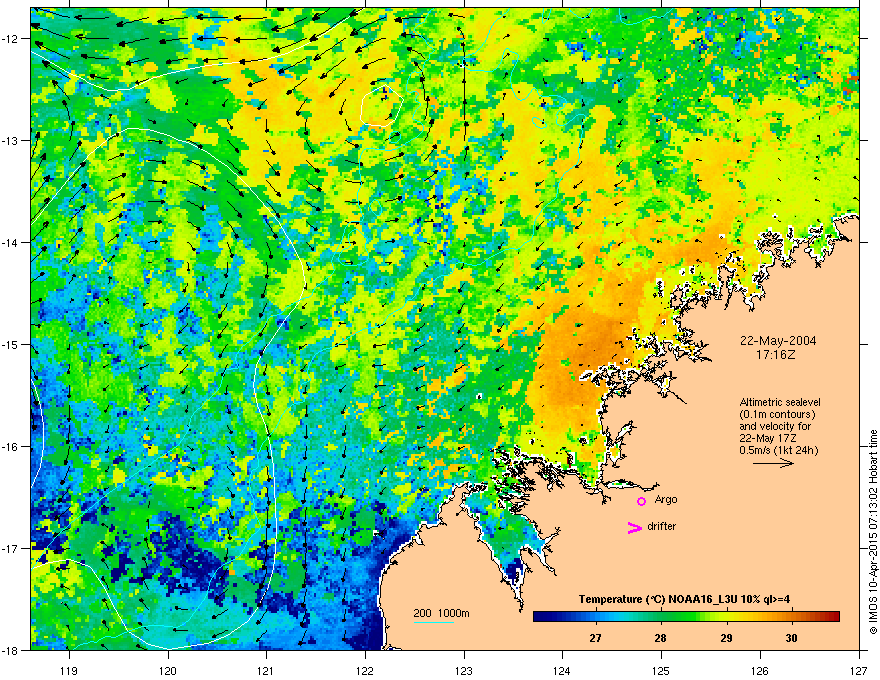Click the Temperature NOAA16_L3U title text
Viewport: 880px width, 680px height.
pos(684,599)
